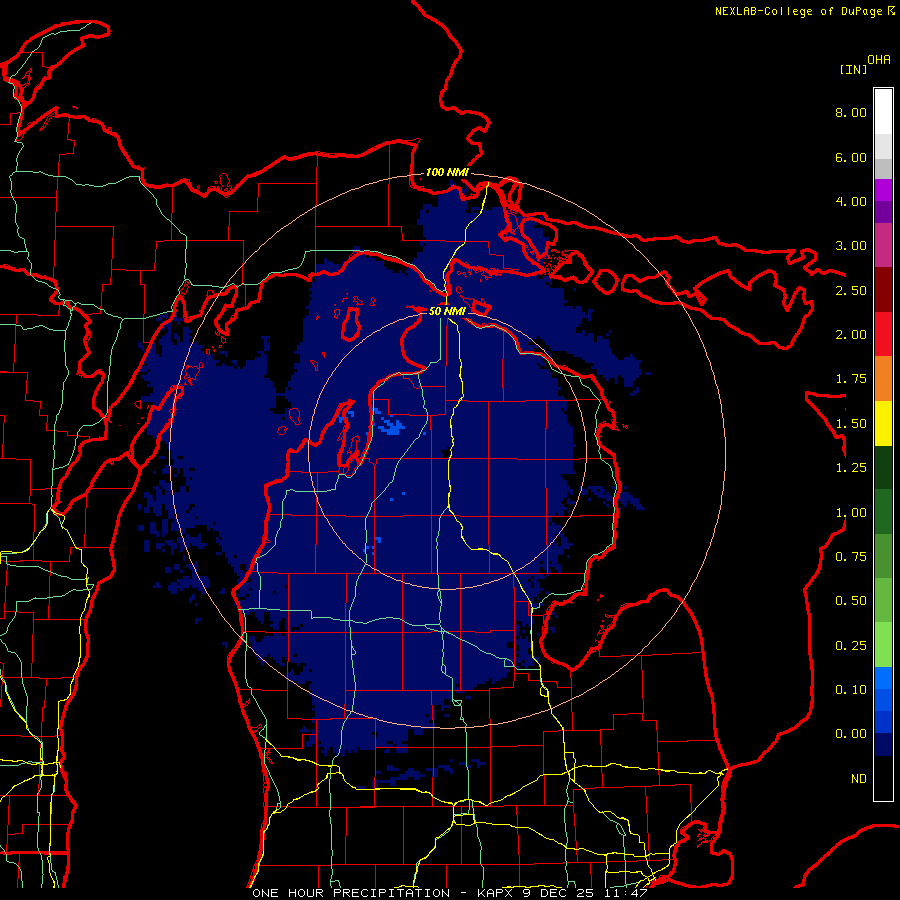Click the NEXLAB-College of DuPage credit text
The height and width of the screenshot is (900, 900).
(x=804, y=11)
